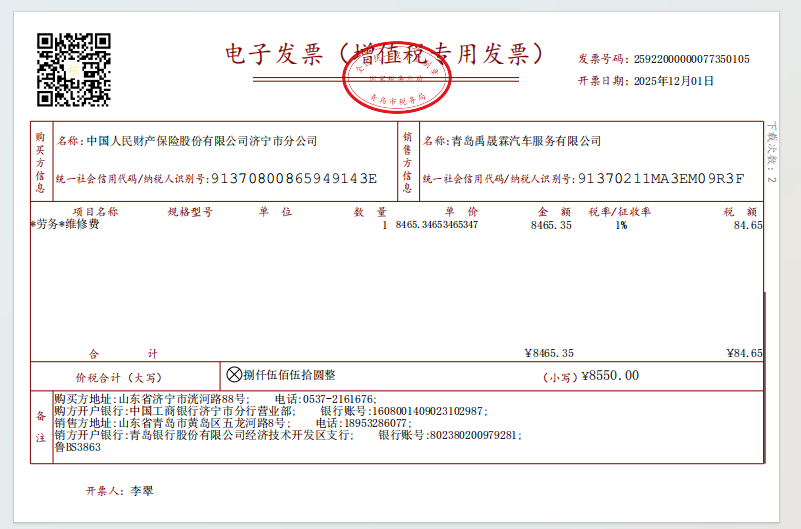Click the circled X symbol before 捌仟伍佰伍拾圆整
Image resolution: width=801 pixels, height=529 pixels.
[234, 375]
